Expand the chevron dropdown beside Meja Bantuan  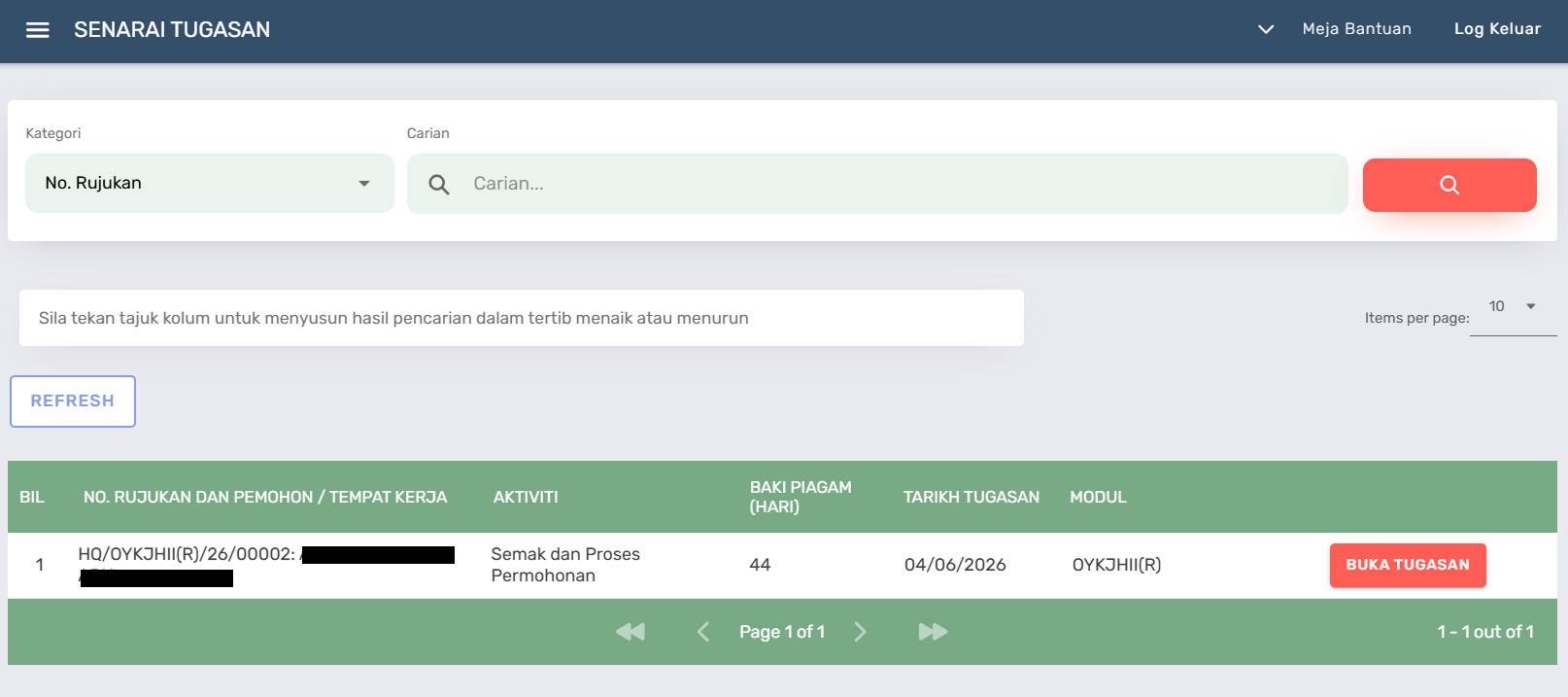1266,29
